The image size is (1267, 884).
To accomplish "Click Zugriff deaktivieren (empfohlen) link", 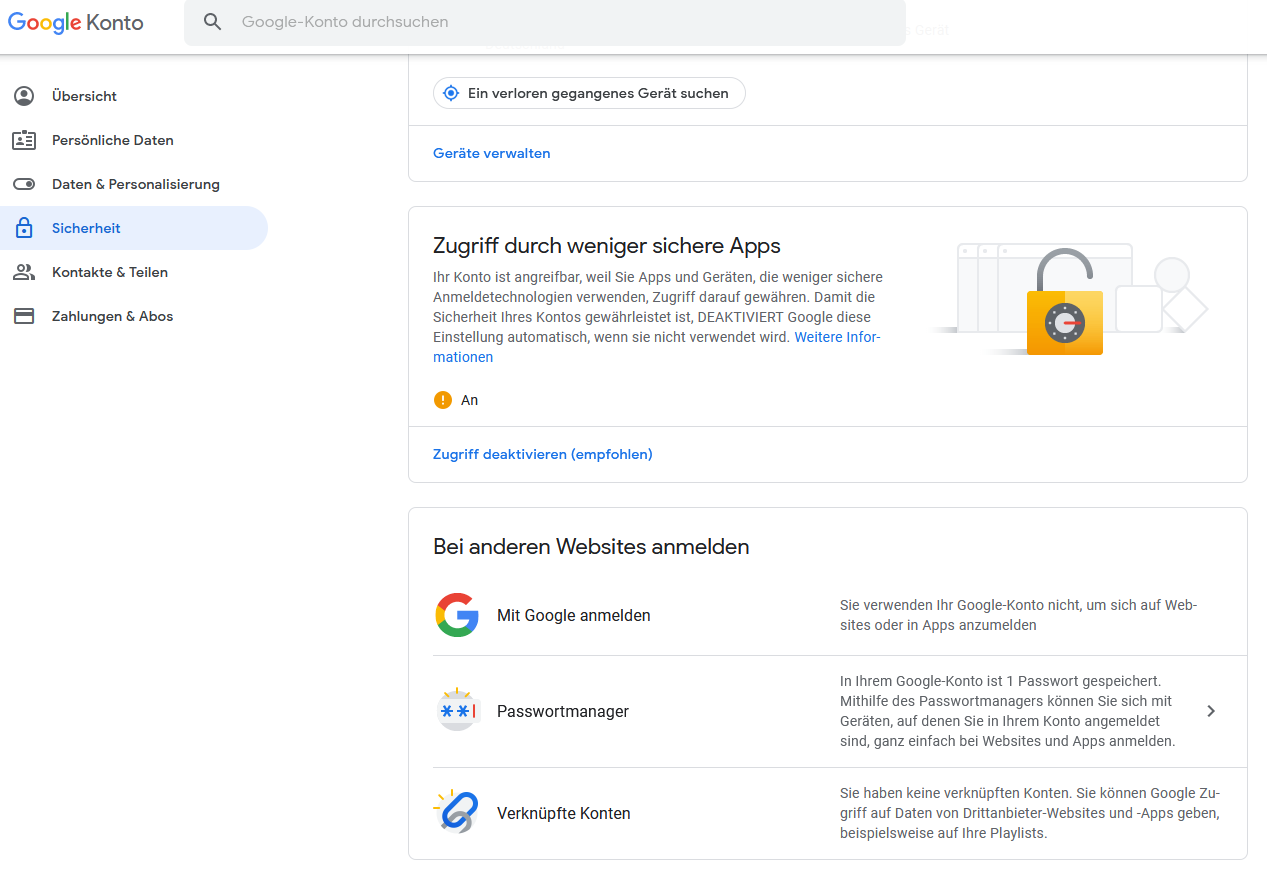I will (543, 454).
